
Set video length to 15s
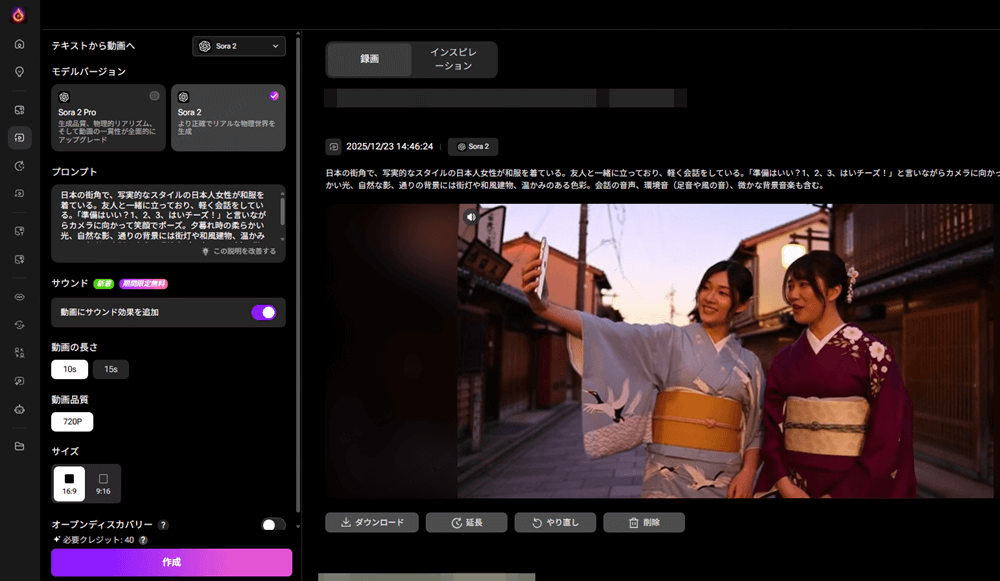[x=110, y=370]
